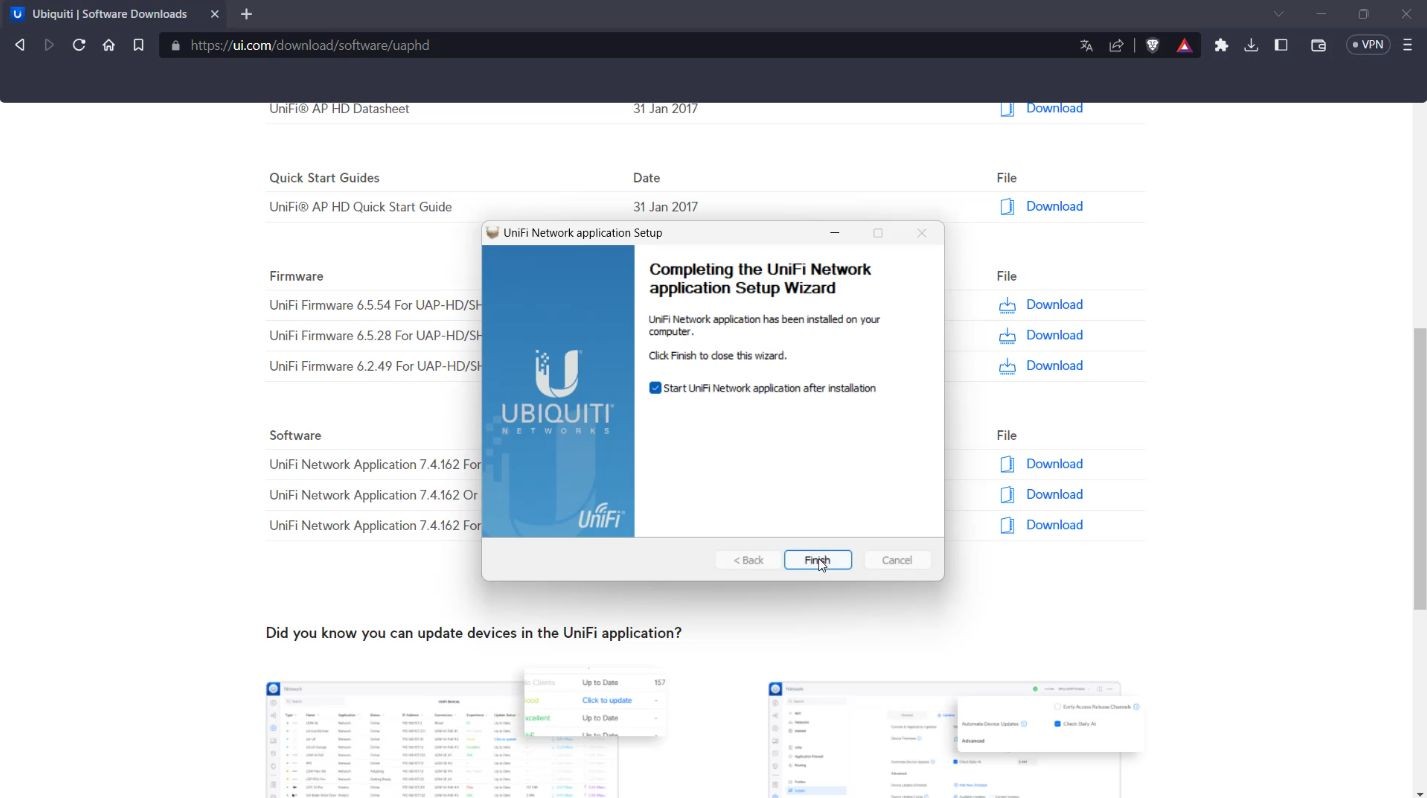The image size is (1427, 798).
Task: Open the browser main menu icon
Action: (x=1408, y=45)
